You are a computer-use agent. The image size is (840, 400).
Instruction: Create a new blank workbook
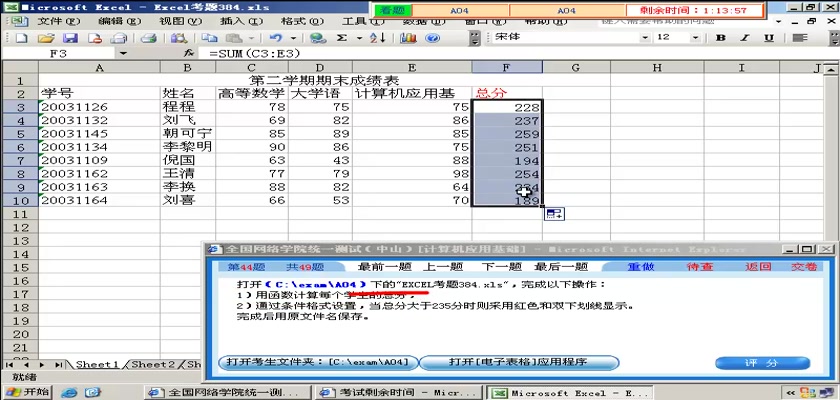(20, 38)
